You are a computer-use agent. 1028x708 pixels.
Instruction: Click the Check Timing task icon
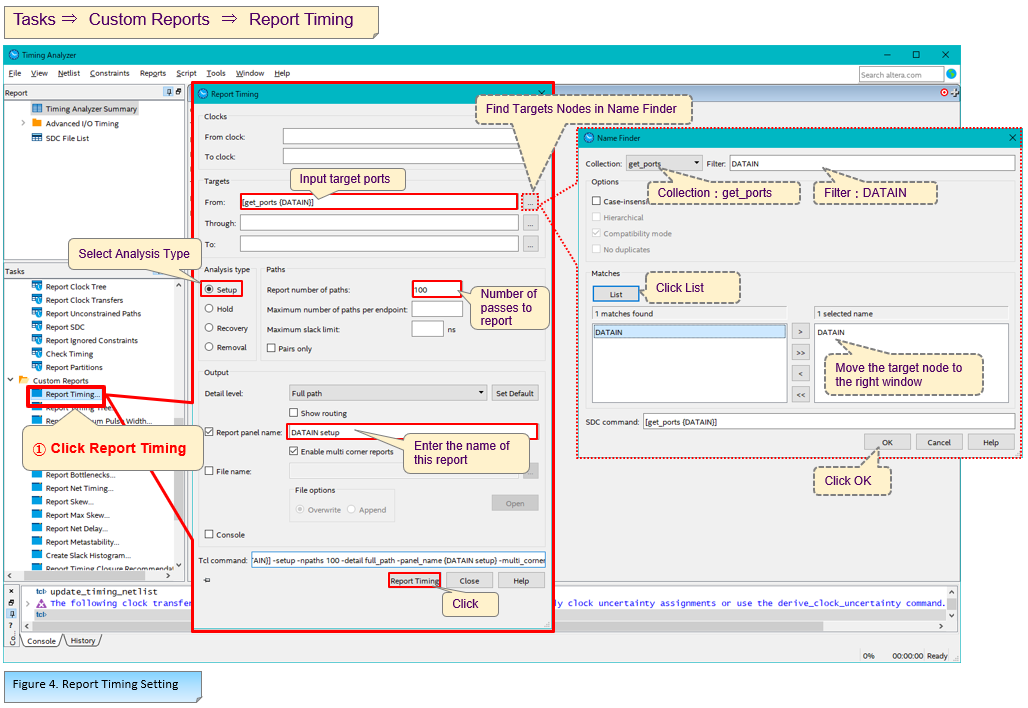pyautogui.click(x=37, y=354)
